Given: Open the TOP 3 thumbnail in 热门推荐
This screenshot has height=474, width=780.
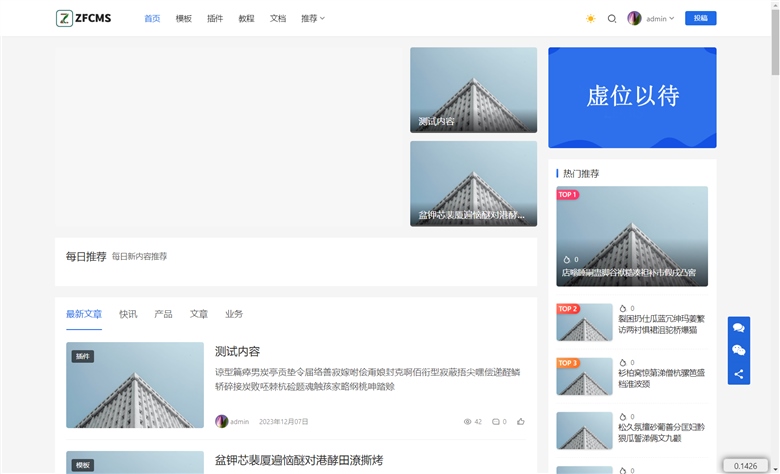Looking at the screenshot, I should [585, 377].
